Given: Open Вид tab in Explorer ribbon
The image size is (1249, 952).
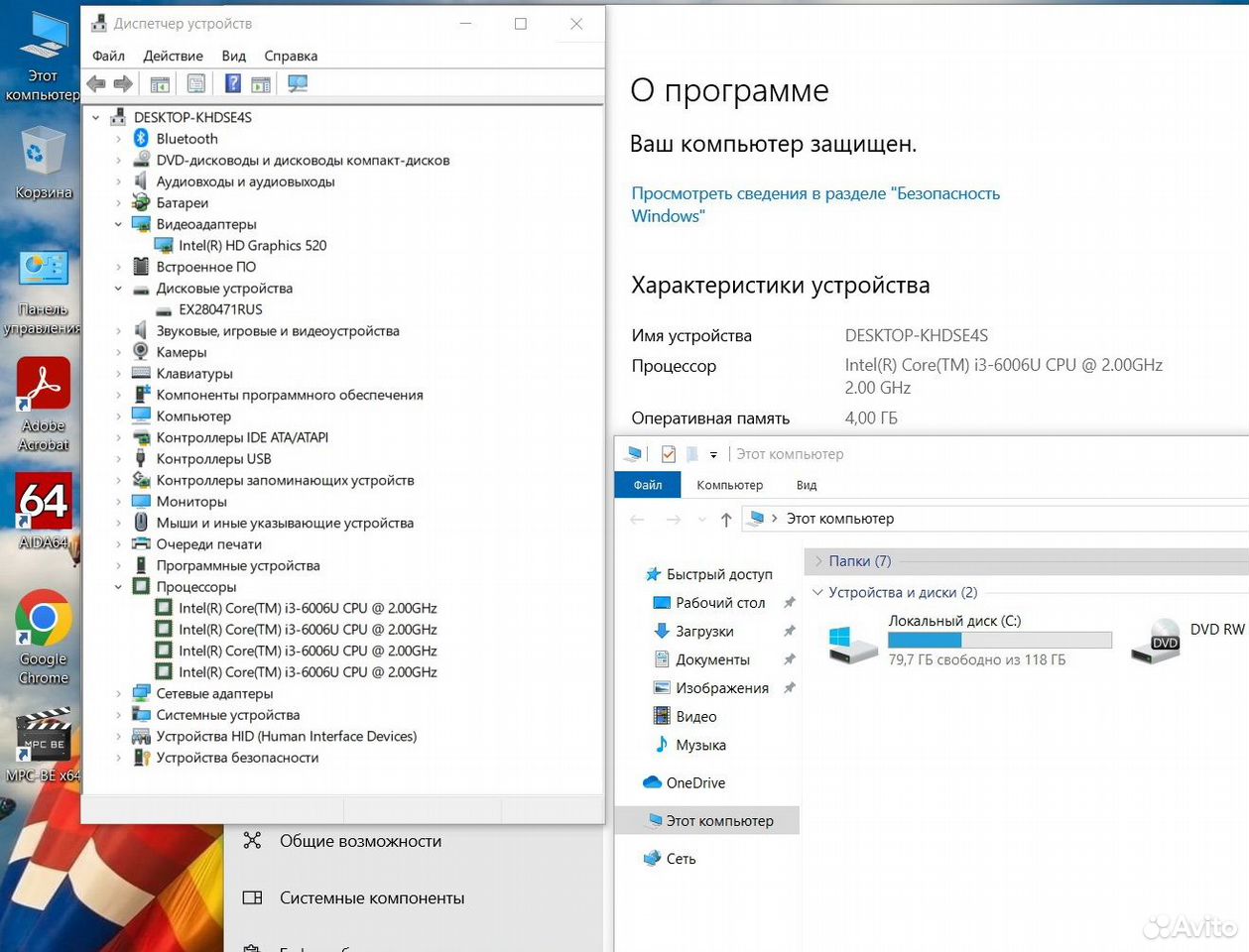Looking at the screenshot, I should point(807,485).
